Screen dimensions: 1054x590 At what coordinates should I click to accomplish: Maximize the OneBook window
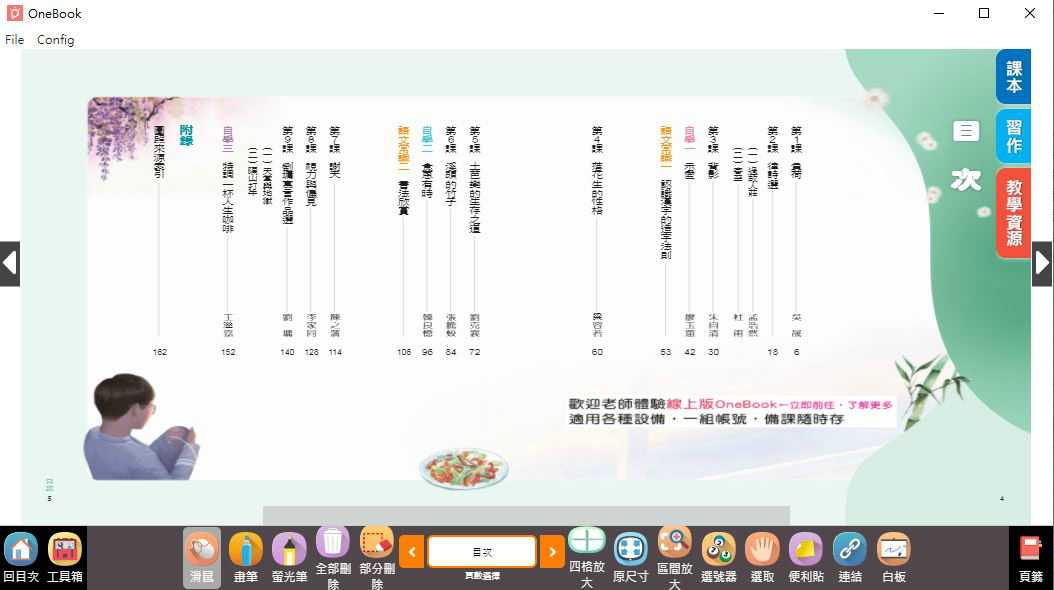984,13
